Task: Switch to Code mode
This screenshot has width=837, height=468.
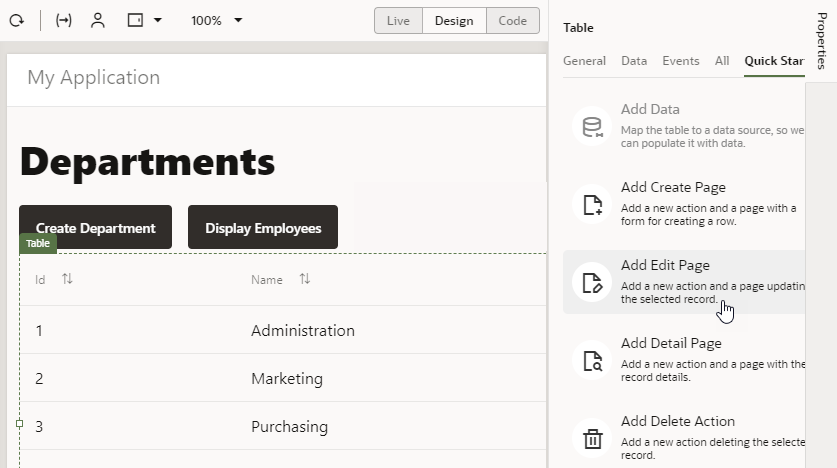Action: 512,21
